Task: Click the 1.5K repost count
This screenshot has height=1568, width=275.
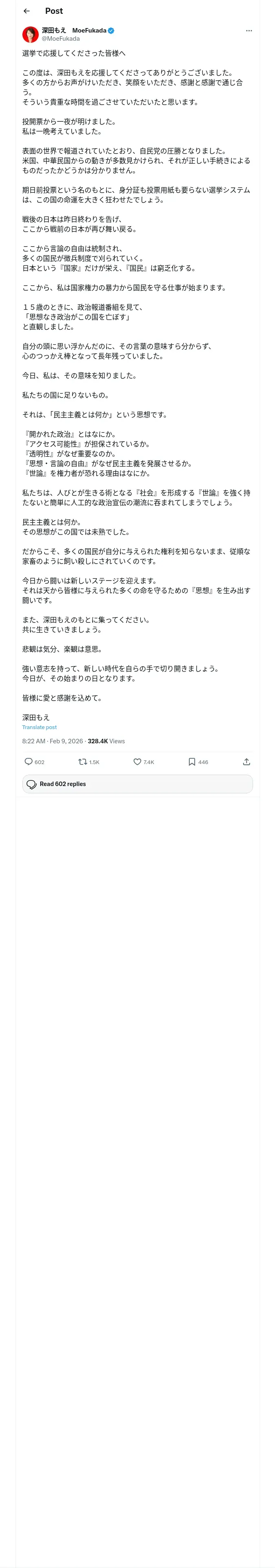Action: (95, 762)
